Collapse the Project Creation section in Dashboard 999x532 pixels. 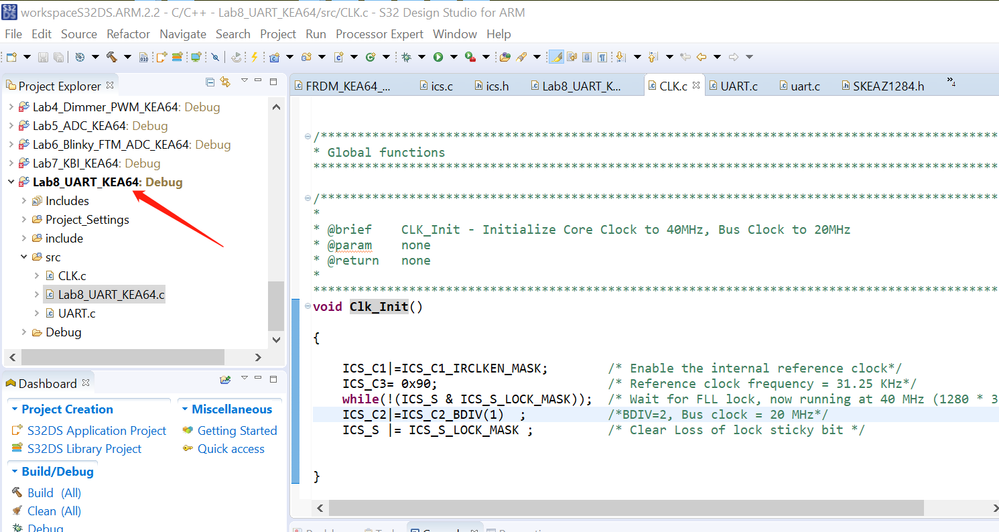point(14,409)
